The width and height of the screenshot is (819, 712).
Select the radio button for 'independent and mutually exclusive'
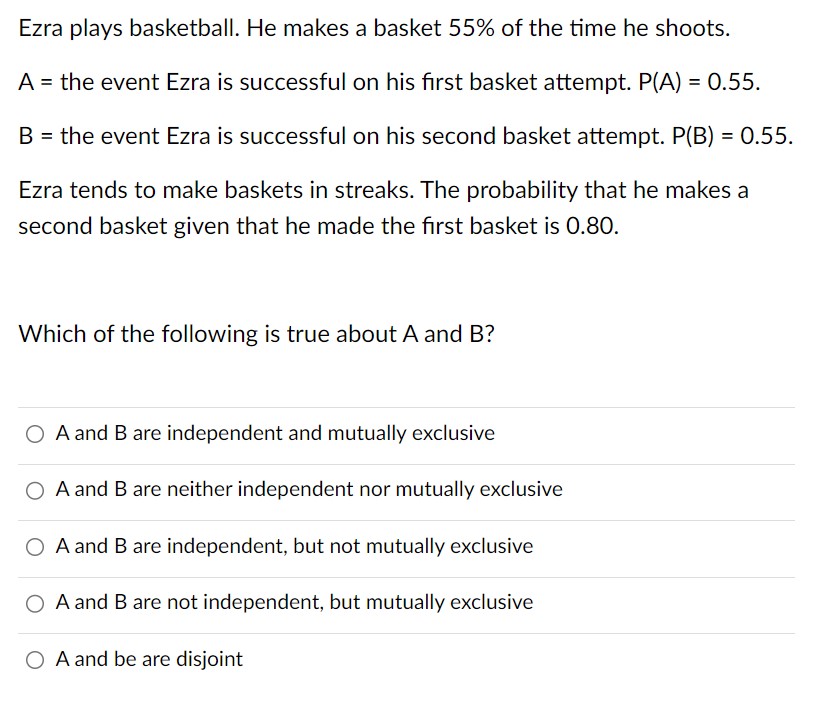(x=34, y=433)
